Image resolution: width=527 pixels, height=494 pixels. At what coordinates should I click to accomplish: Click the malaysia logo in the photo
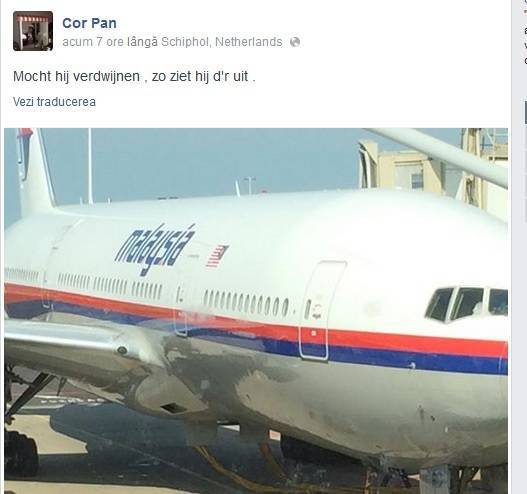[155, 250]
